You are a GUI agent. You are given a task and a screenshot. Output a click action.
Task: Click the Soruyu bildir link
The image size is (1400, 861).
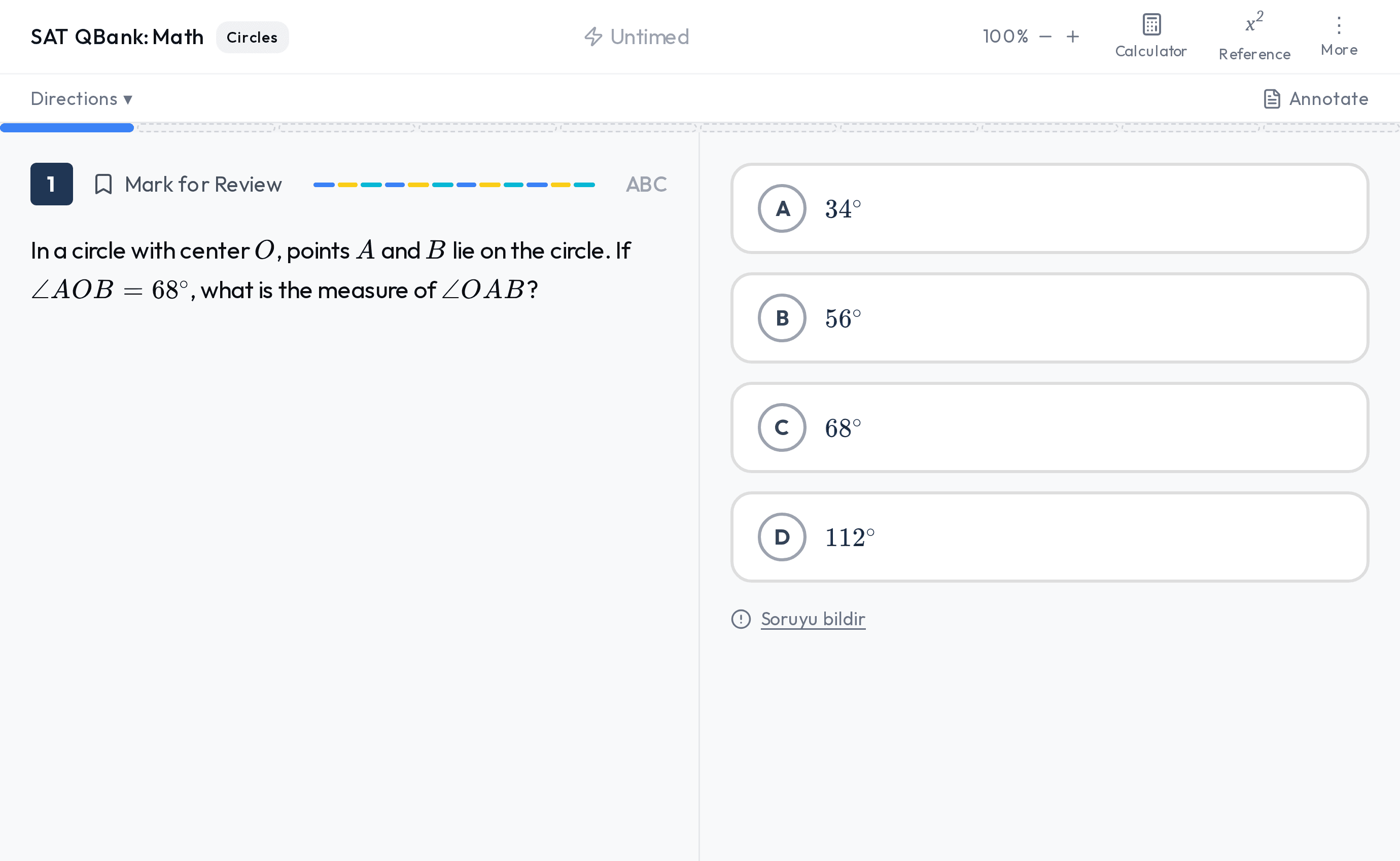pos(813,619)
